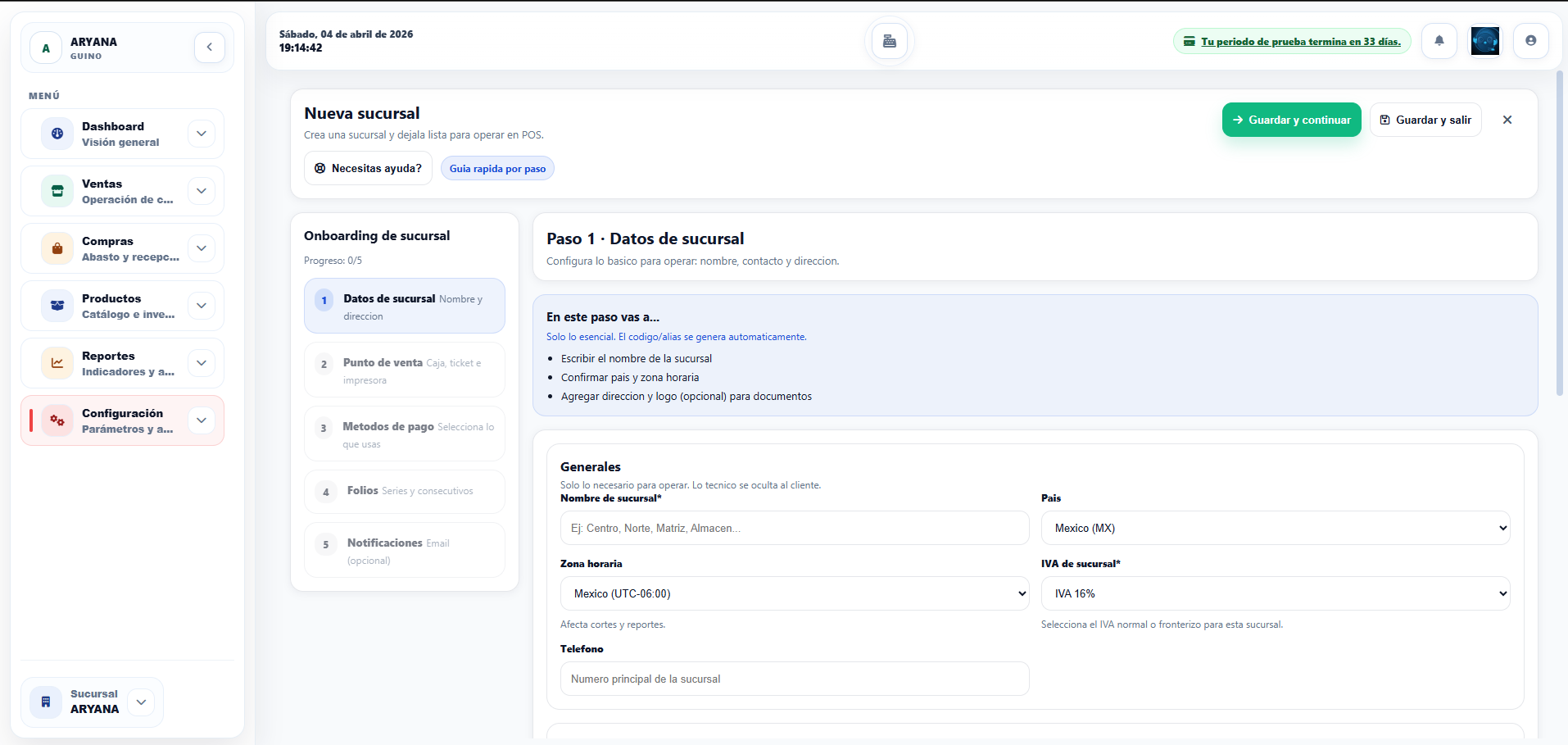Click the Dashboard icon in the menu
The height and width of the screenshot is (745, 1568).
click(x=57, y=134)
